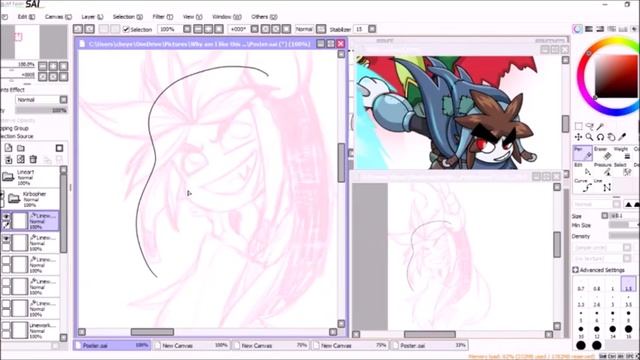Click the layer mask icon
The image size is (640, 360).
pyautogui.click(x=60, y=148)
